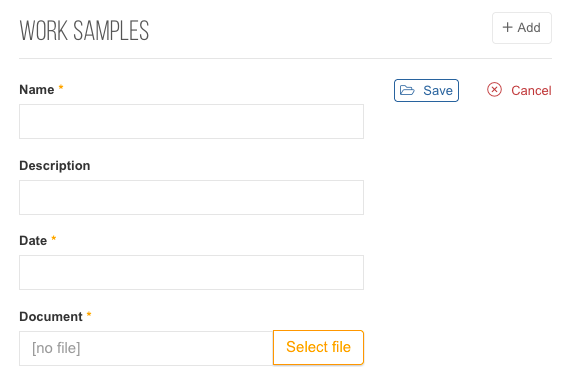The height and width of the screenshot is (391, 571).
Task: Click the open-folder icon inside Save
Action: tap(407, 90)
